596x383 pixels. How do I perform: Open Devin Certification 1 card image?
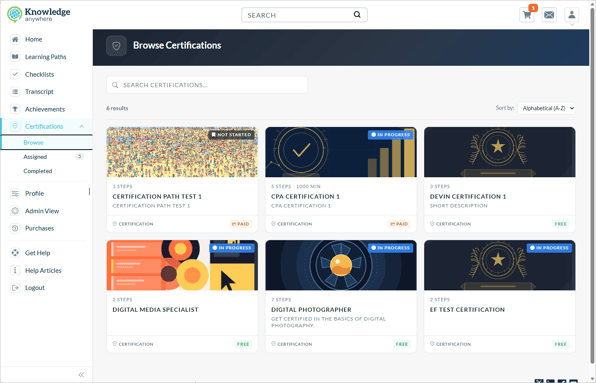point(499,152)
